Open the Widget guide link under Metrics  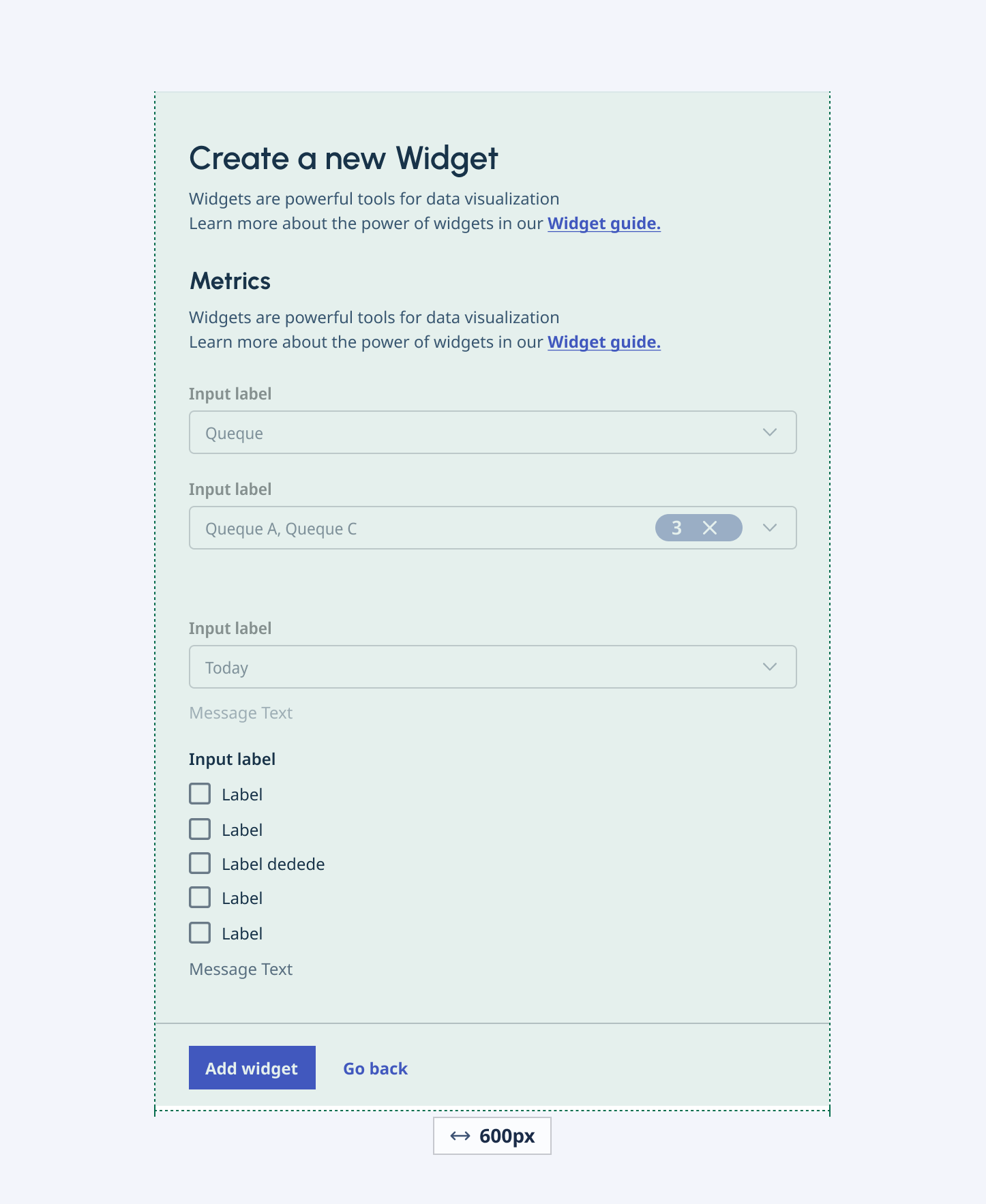coord(603,342)
